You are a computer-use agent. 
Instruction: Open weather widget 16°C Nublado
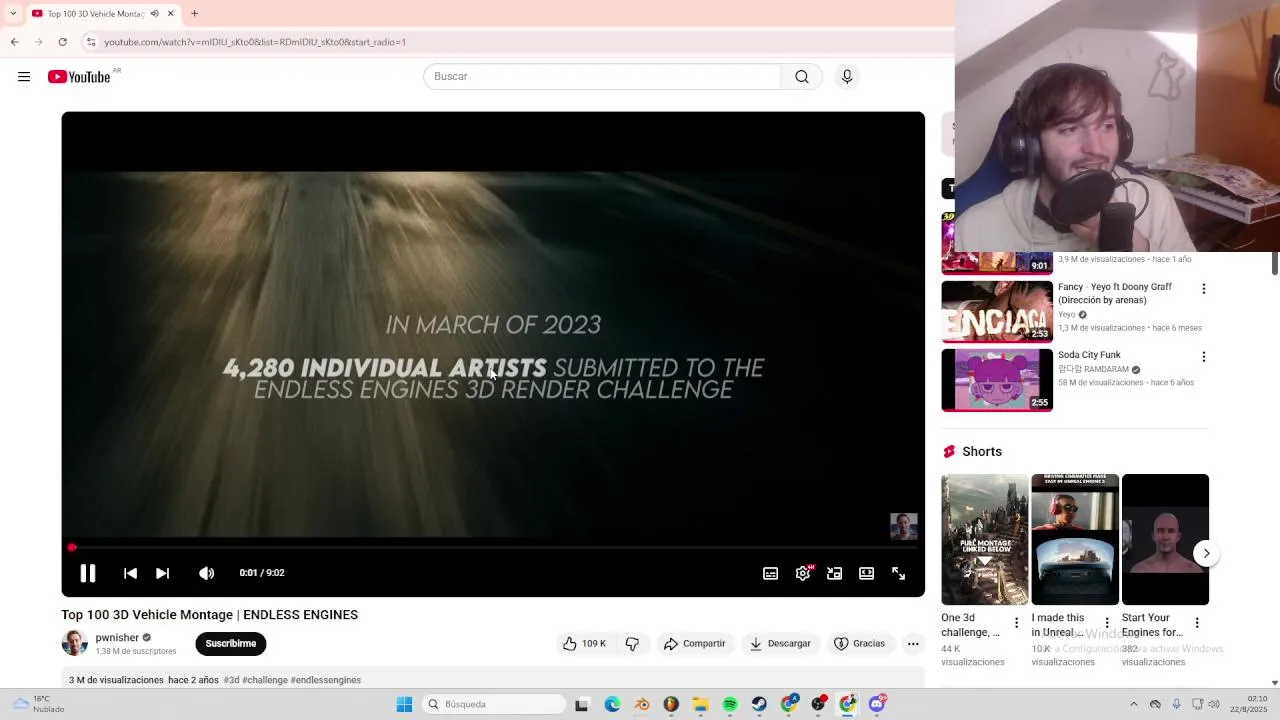pyautogui.click(x=38, y=704)
